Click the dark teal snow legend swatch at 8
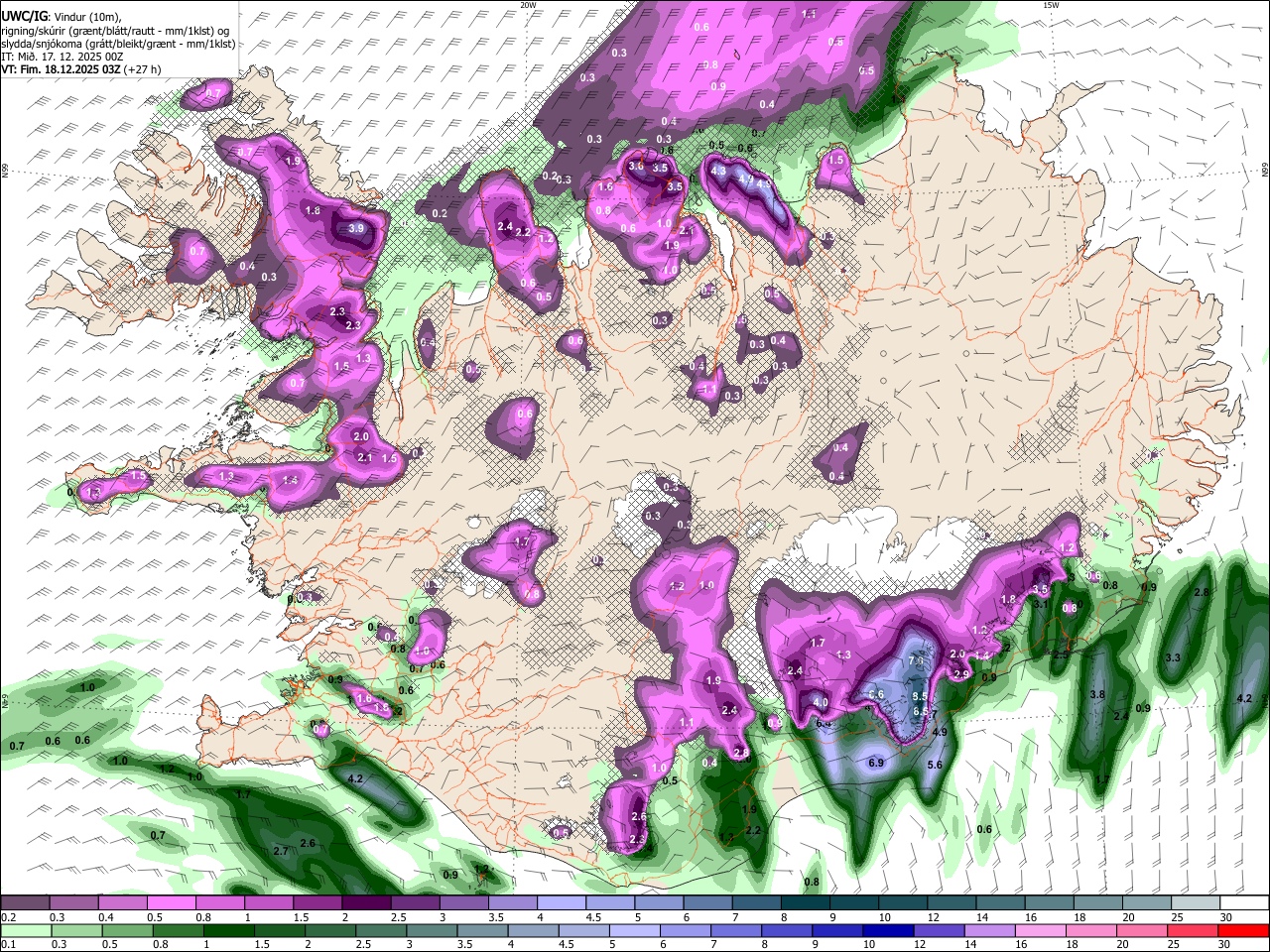The image size is (1270, 952). point(805,903)
